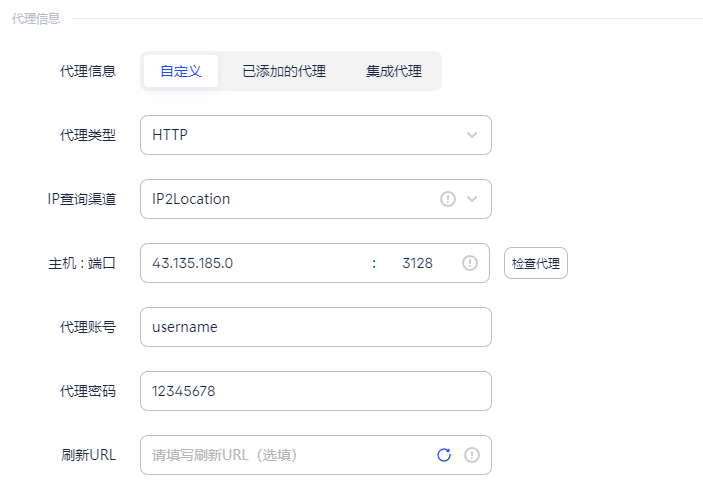Image resolution: width=703 pixels, height=497 pixels.
Task: Click the 代理类型 field label
Action: pyautogui.click(x=88, y=135)
